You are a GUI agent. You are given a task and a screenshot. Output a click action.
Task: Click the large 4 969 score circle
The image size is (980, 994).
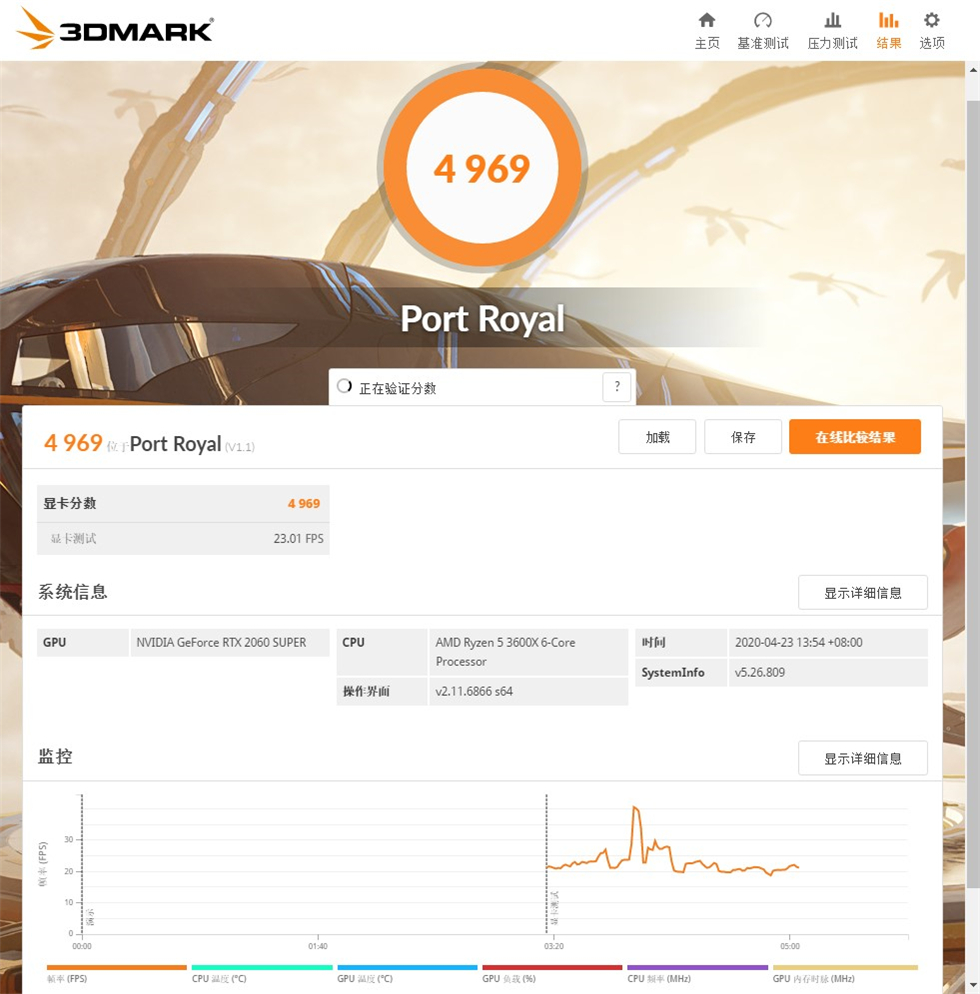pyautogui.click(x=482, y=168)
